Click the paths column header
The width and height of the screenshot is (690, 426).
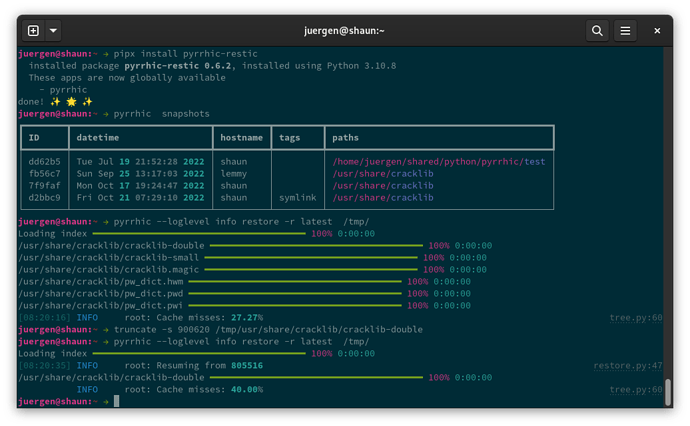345,137
